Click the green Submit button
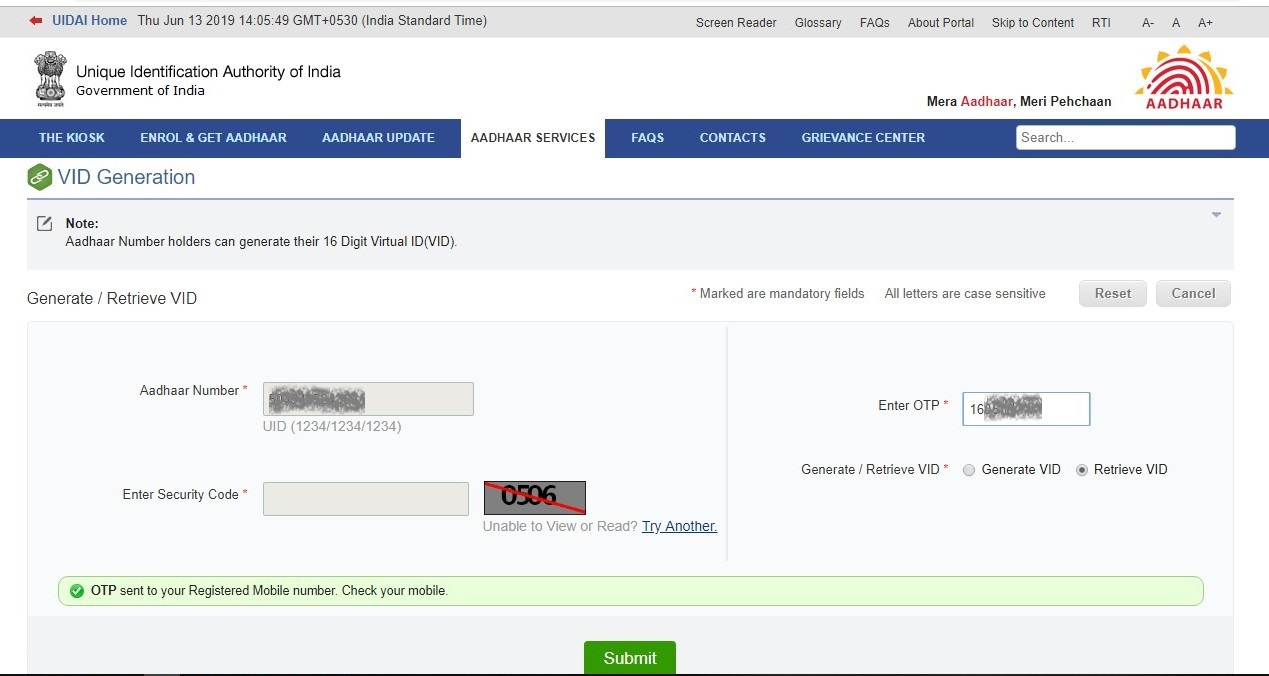 click(x=630, y=657)
